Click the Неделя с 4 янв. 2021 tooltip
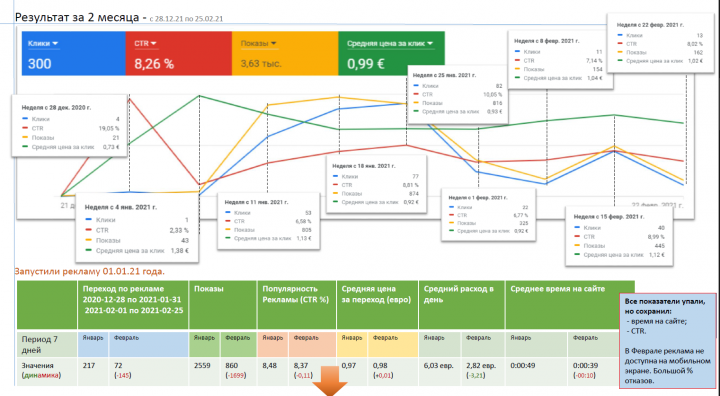Screen dimensions: 720x396 tap(137, 228)
